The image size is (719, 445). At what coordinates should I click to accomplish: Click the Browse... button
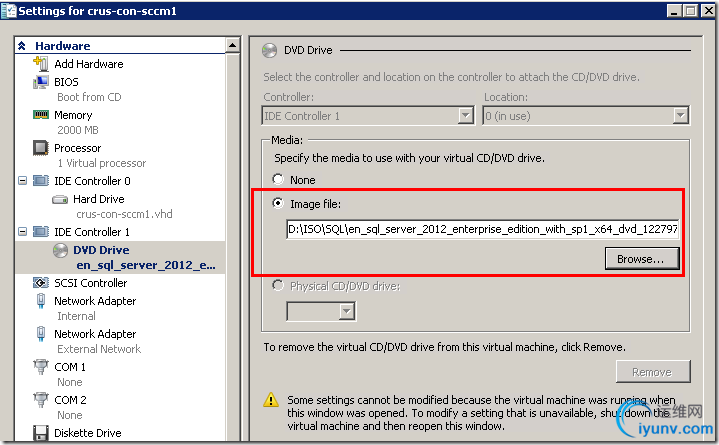click(x=642, y=259)
